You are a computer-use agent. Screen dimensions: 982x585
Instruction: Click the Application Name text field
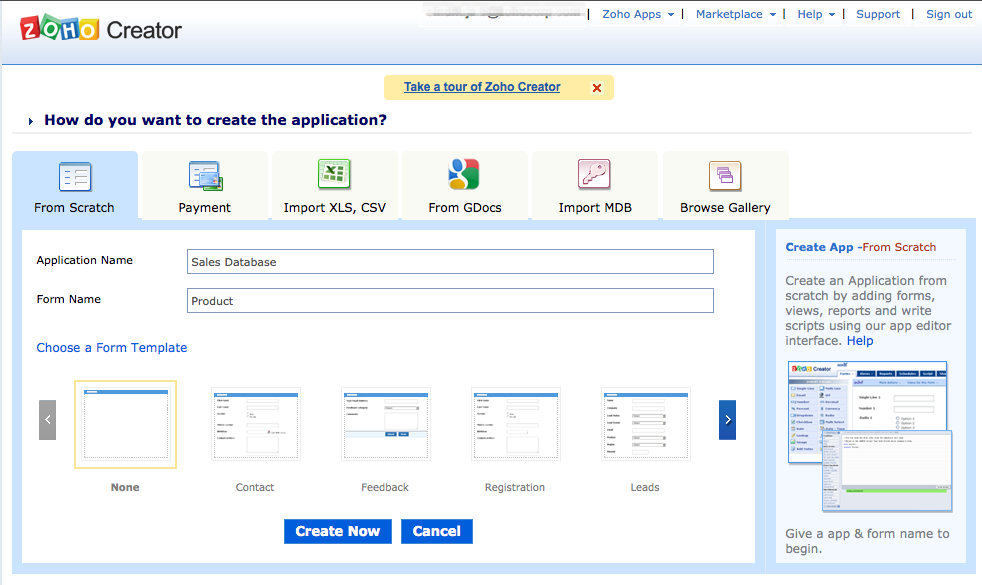(450, 262)
